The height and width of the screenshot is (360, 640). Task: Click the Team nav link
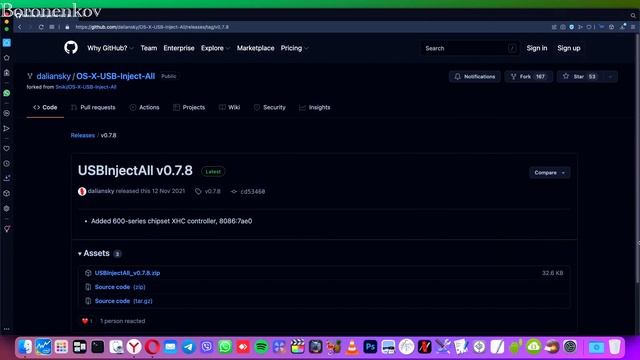pyautogui.click(x=149, y=48)
